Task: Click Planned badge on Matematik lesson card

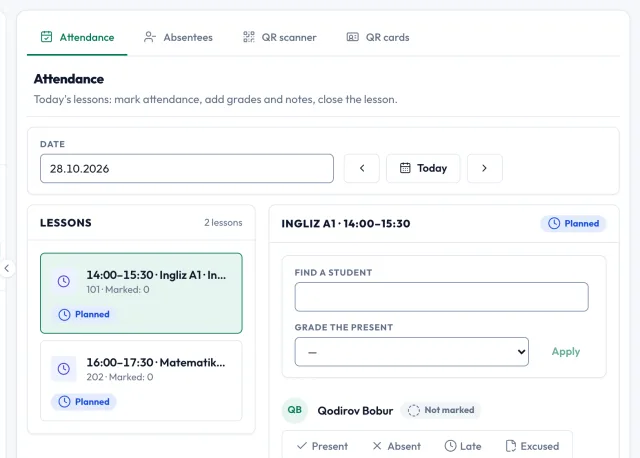Action: (x=84, y=402)
